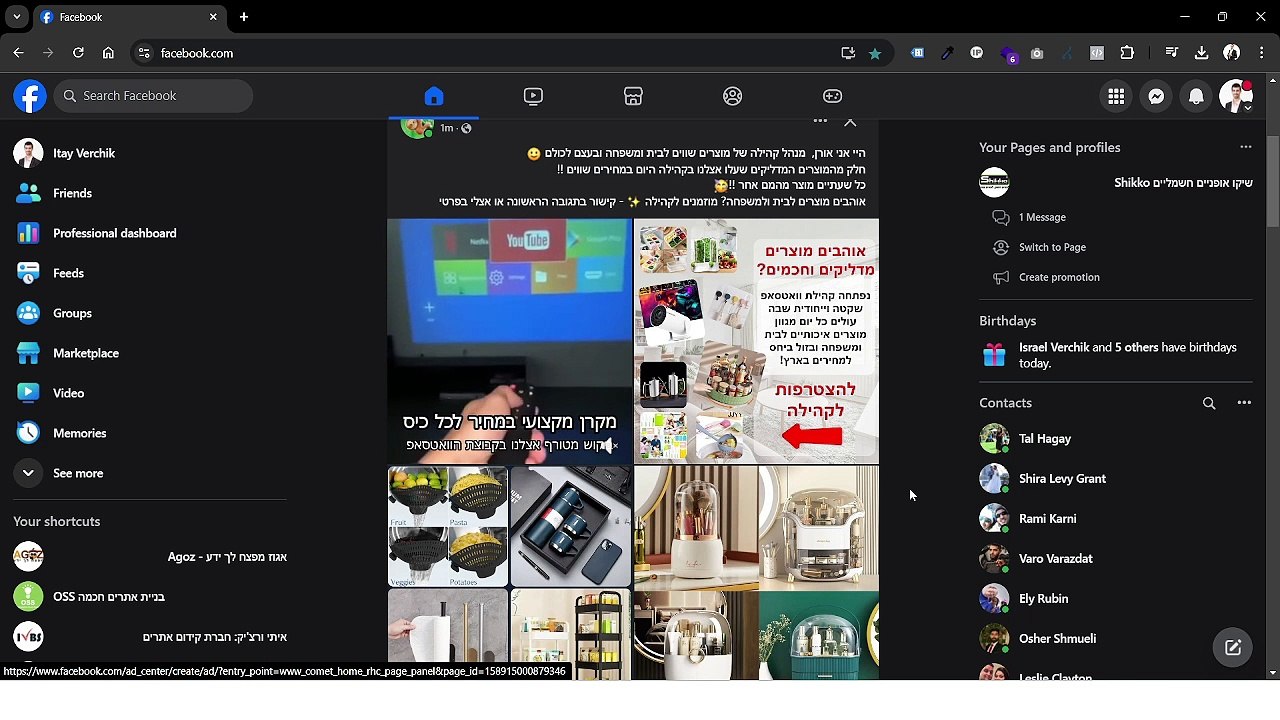Open the tab search dropdown arrow

pyautogui.click(x=17, y=17)
